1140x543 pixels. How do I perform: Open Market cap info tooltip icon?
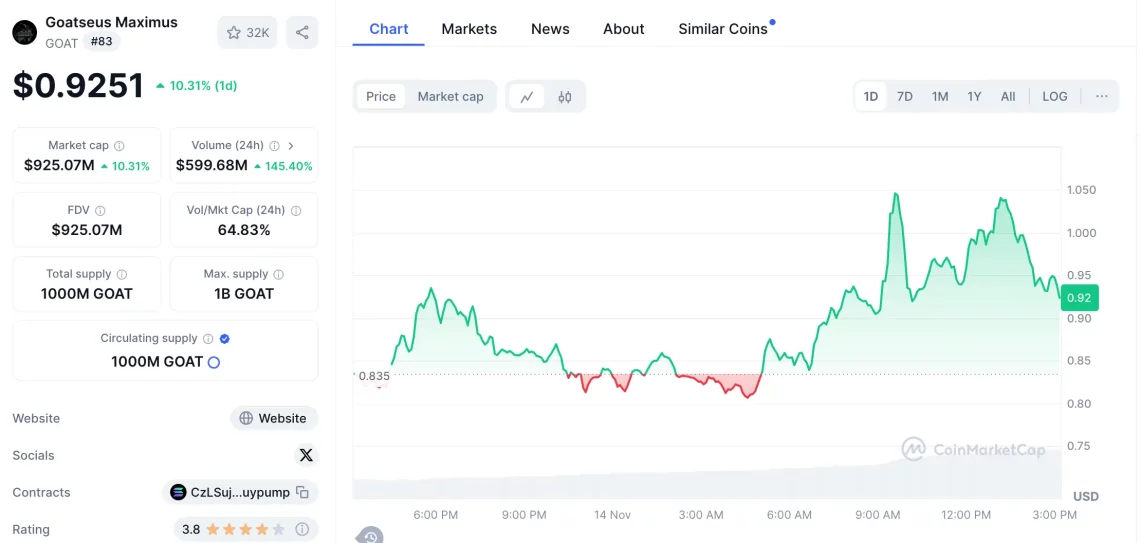pos(119,146)
